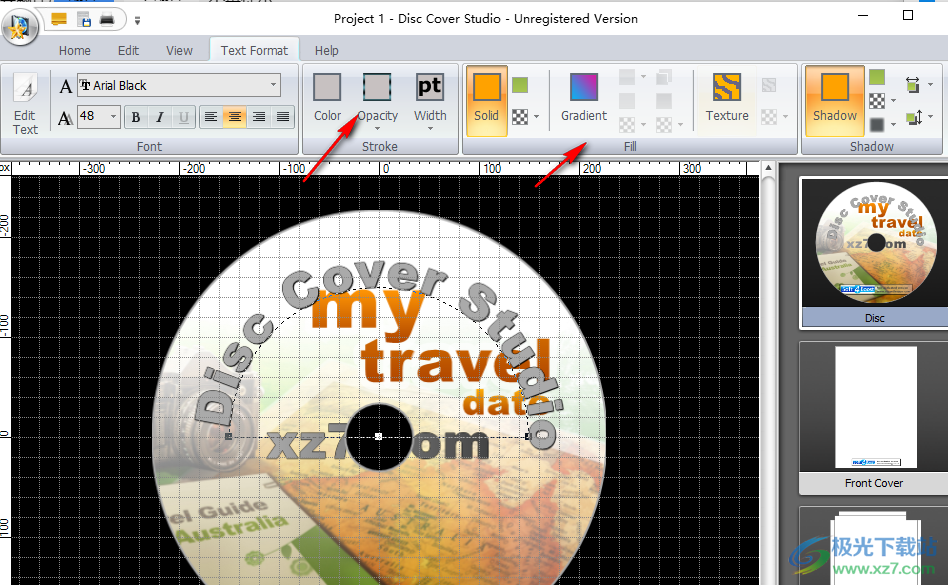
Task: Click the Edit Text button
Action: pos(25,103)
